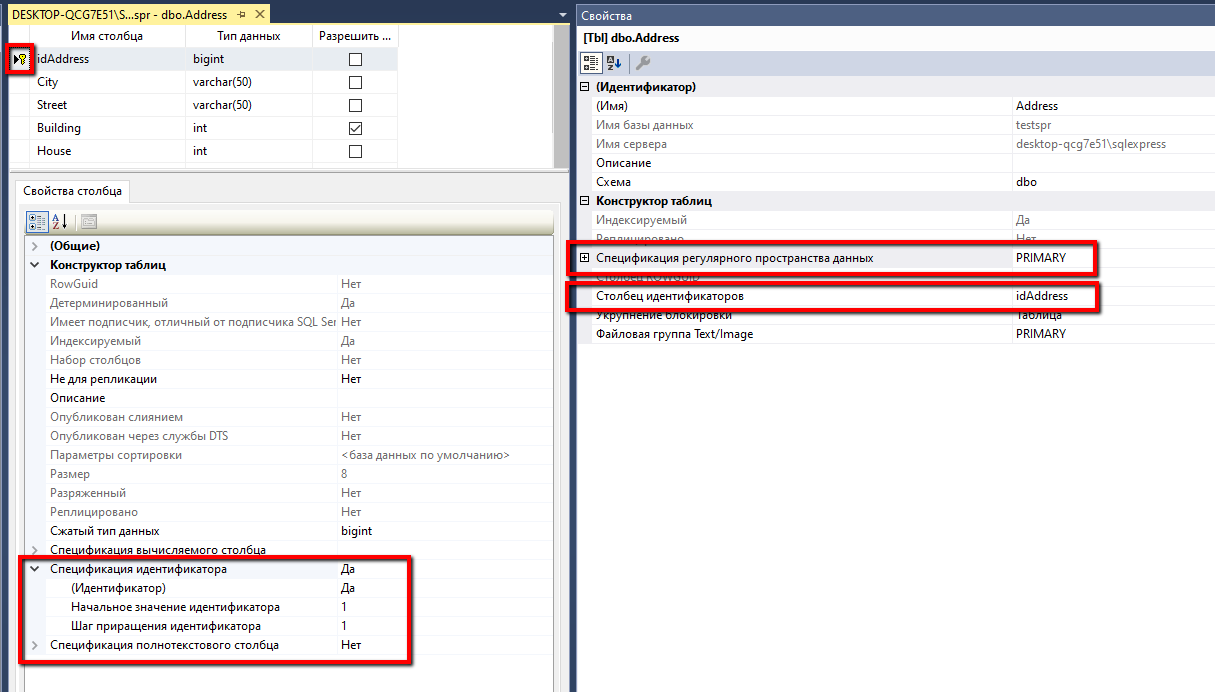Collapse the (Идентификатор) group in Properties
This screenshot has width=1215, height=692.
[x=585, y=87]
